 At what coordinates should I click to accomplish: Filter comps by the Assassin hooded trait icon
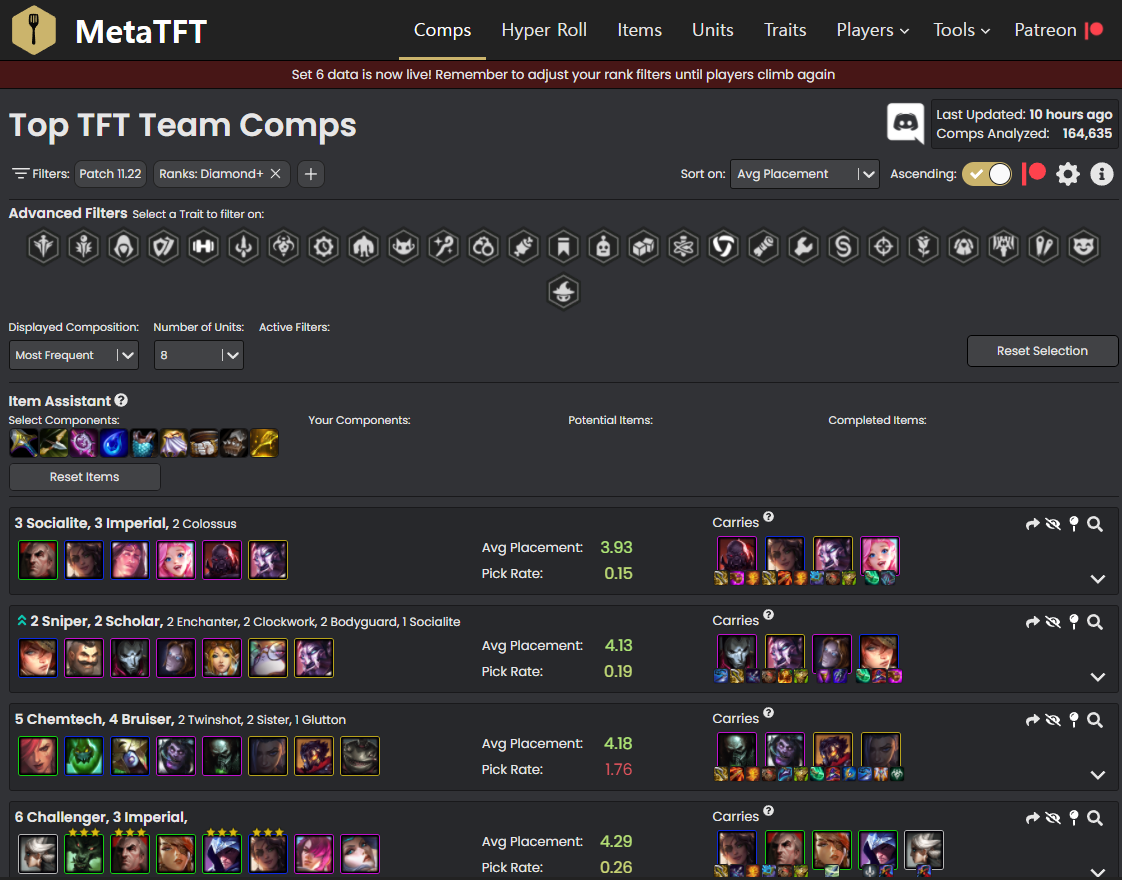pos(124,247)
